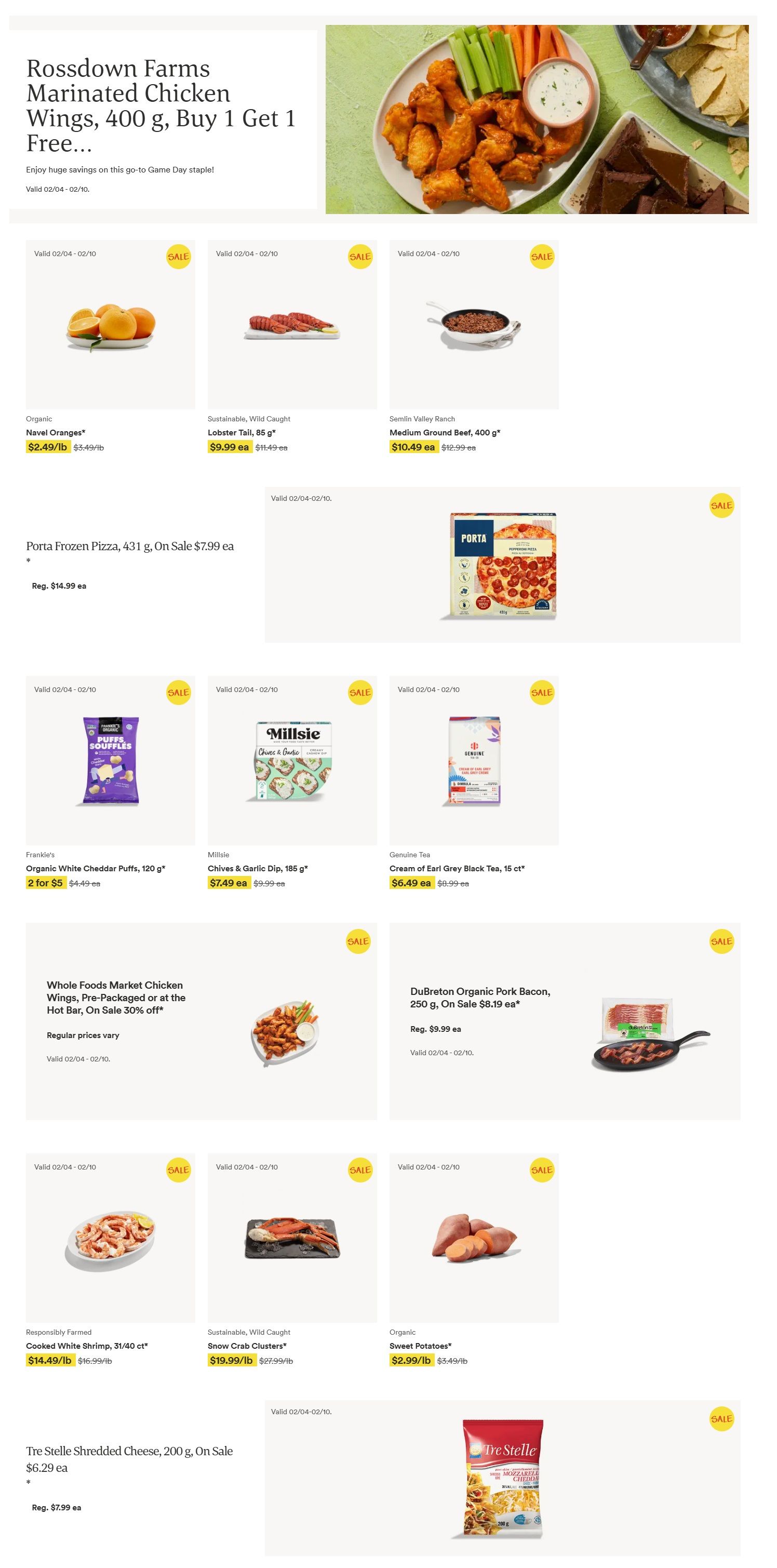Click the Rossdown Farms Marinated Chicken Wings headline
This screenshot has width=777, height=1568.
[160, 105]
